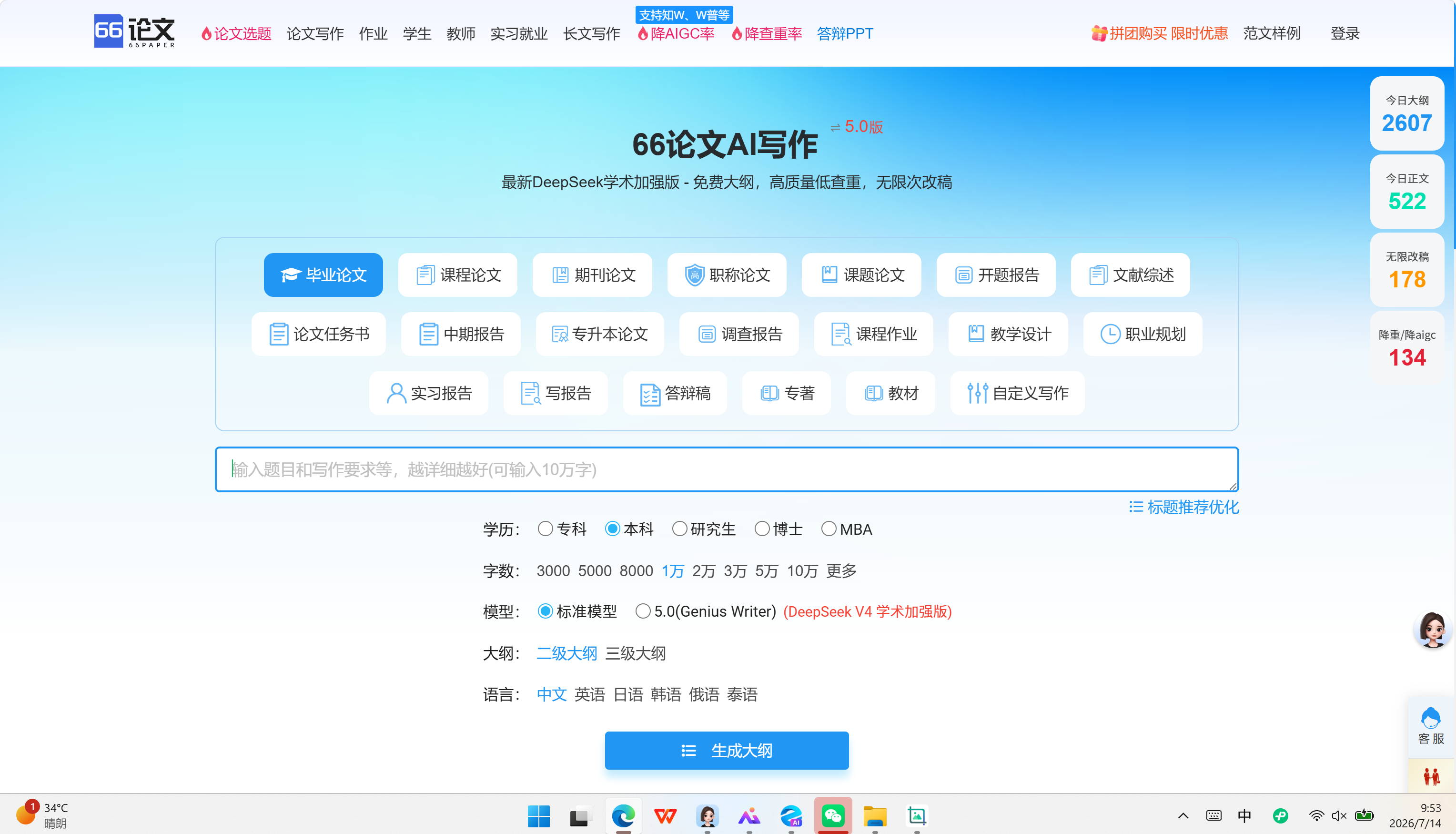Open the weather widget showing 34°C
The image size is (1456, 834).
pos(41,815)
